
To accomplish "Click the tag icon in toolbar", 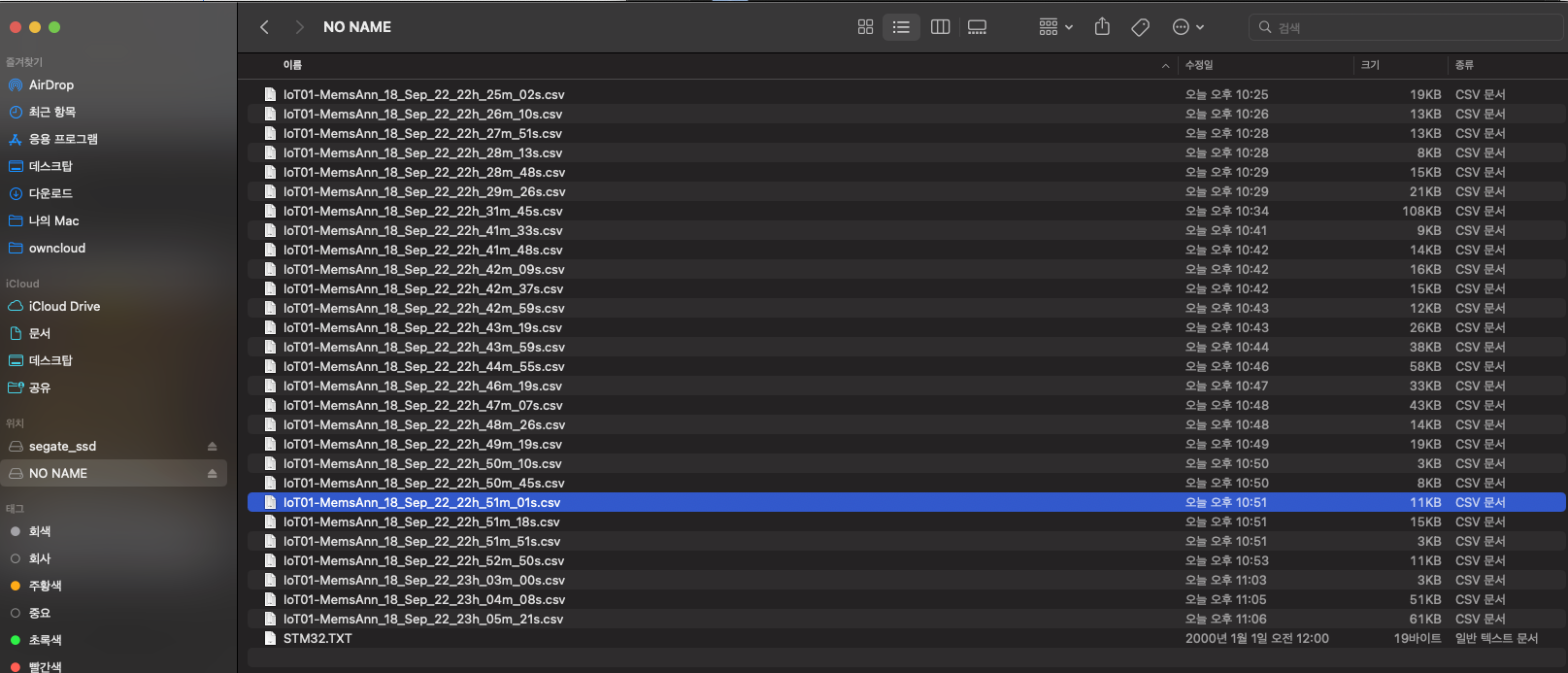I will click(x=1141, y=27).
